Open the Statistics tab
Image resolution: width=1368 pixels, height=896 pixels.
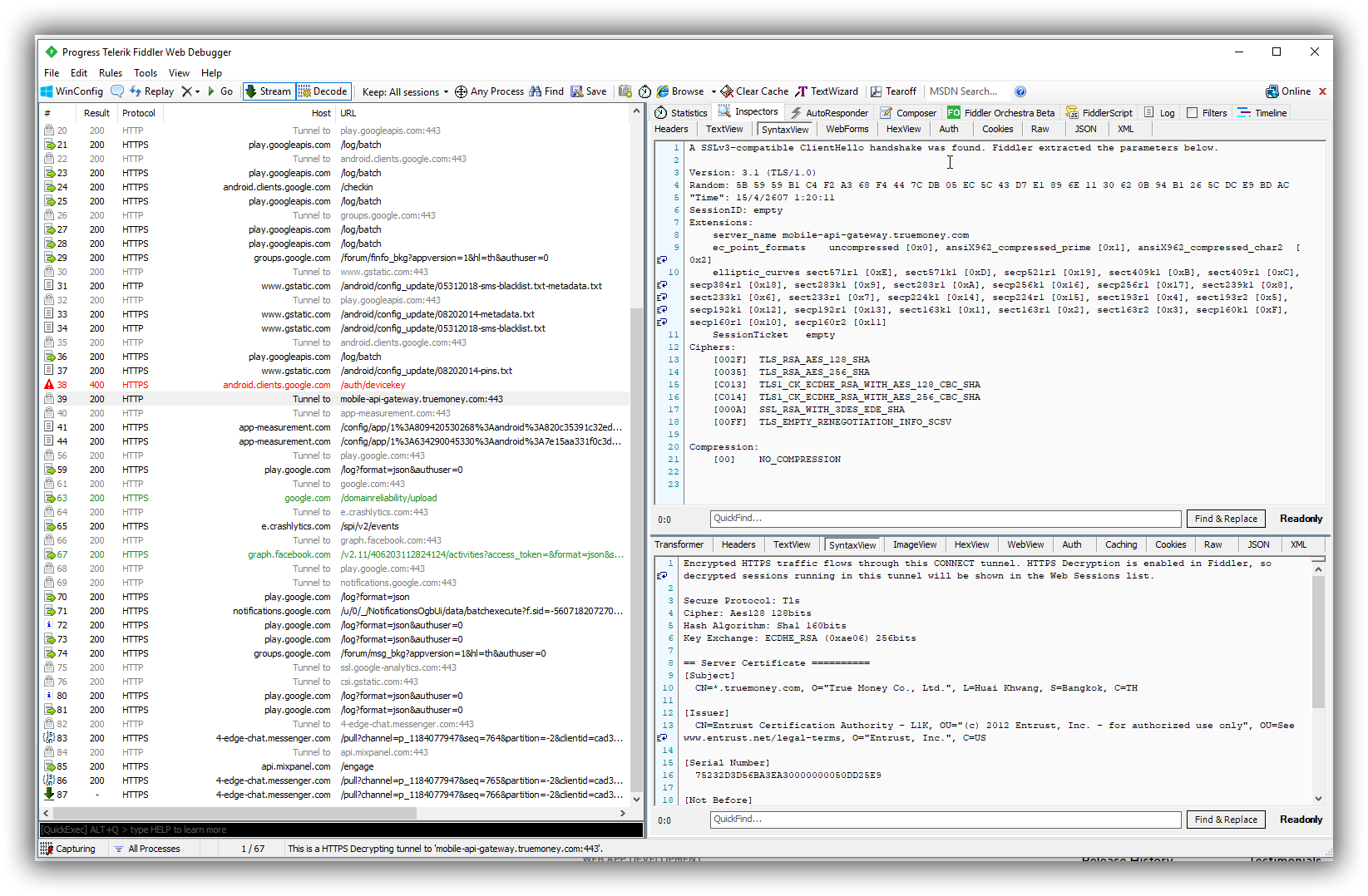click(681, 113)
